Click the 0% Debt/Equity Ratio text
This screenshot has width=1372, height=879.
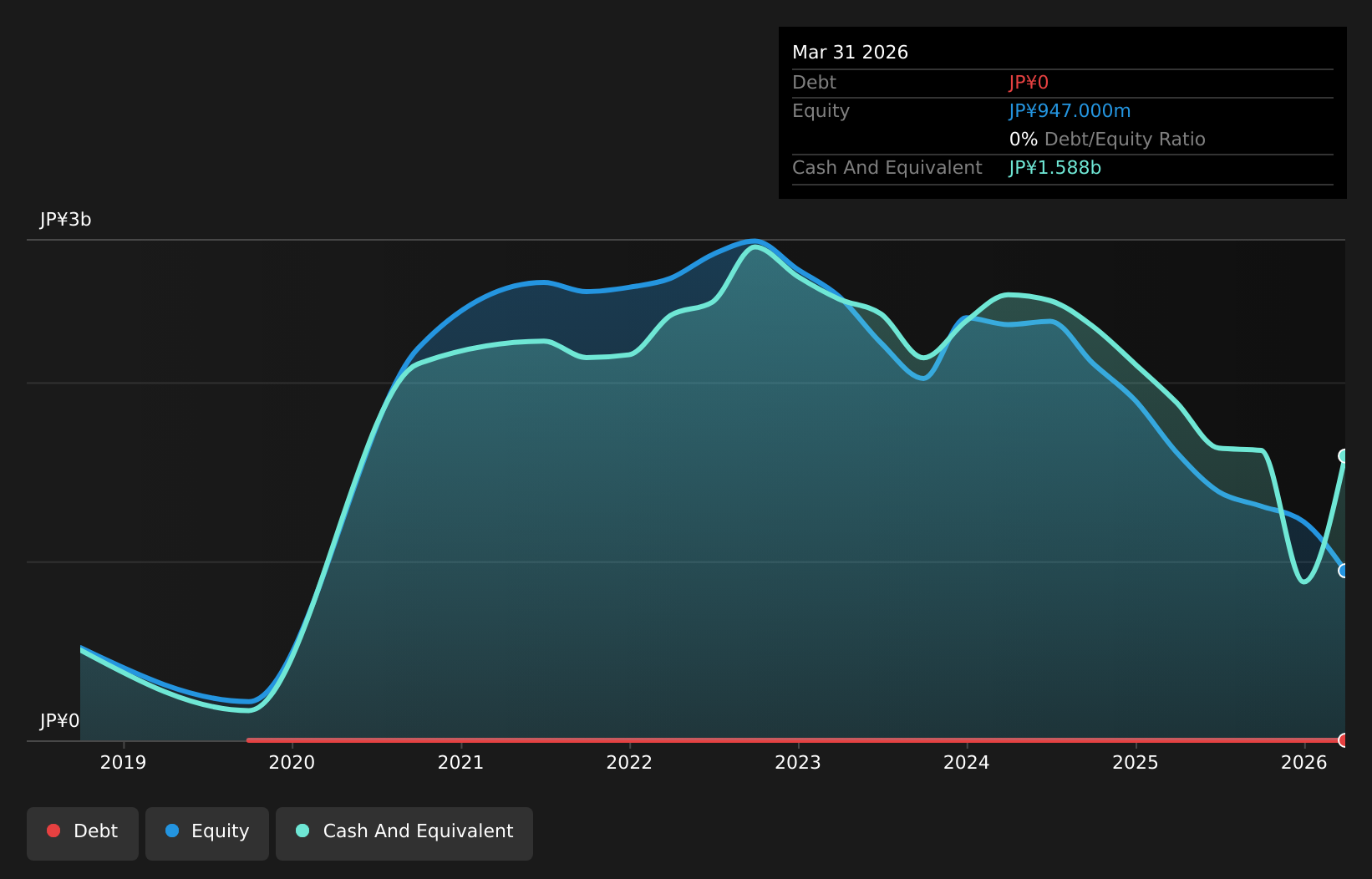[x=1107, y=140]
